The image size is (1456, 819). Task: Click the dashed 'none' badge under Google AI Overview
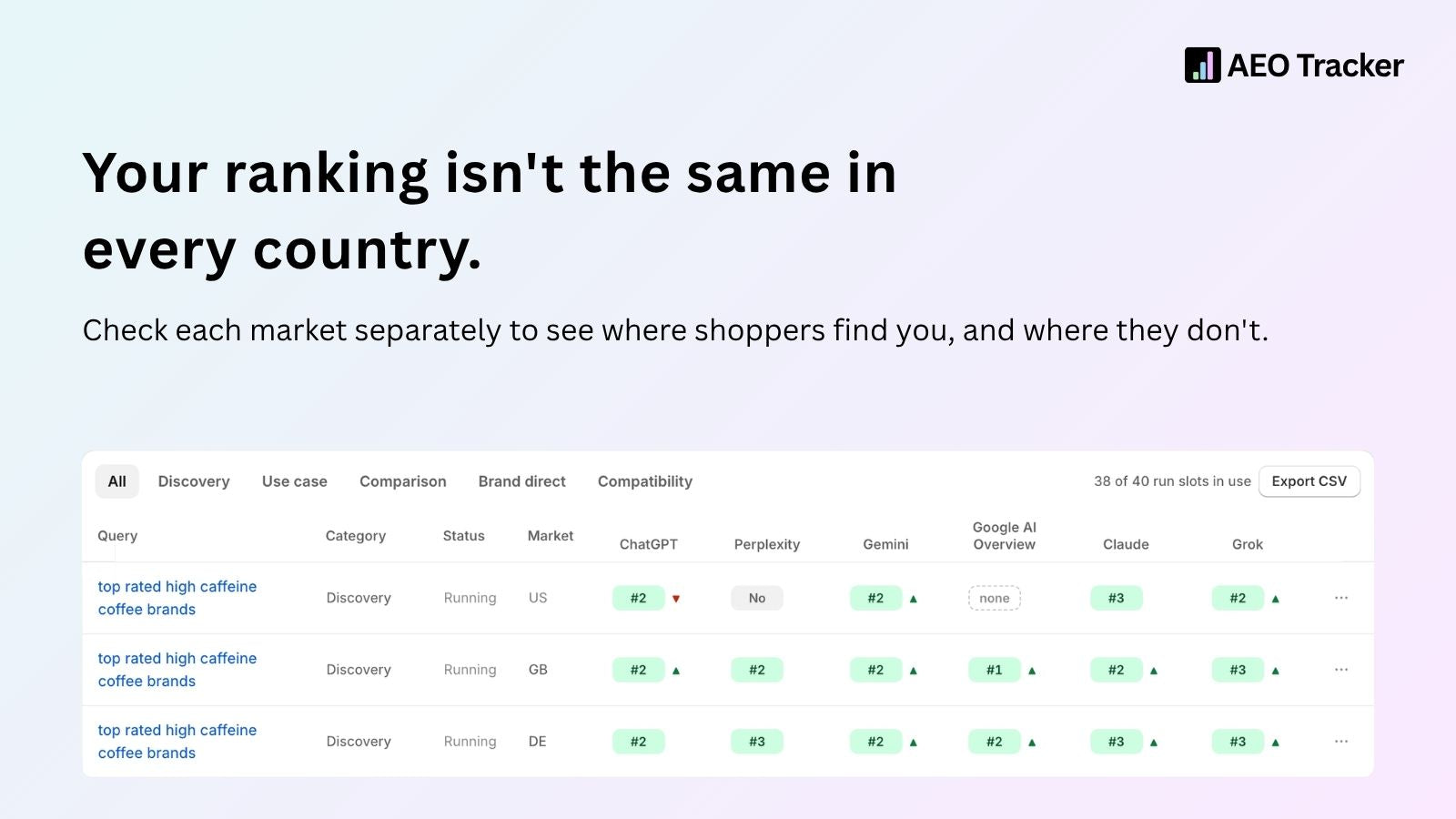click(995, 598)
